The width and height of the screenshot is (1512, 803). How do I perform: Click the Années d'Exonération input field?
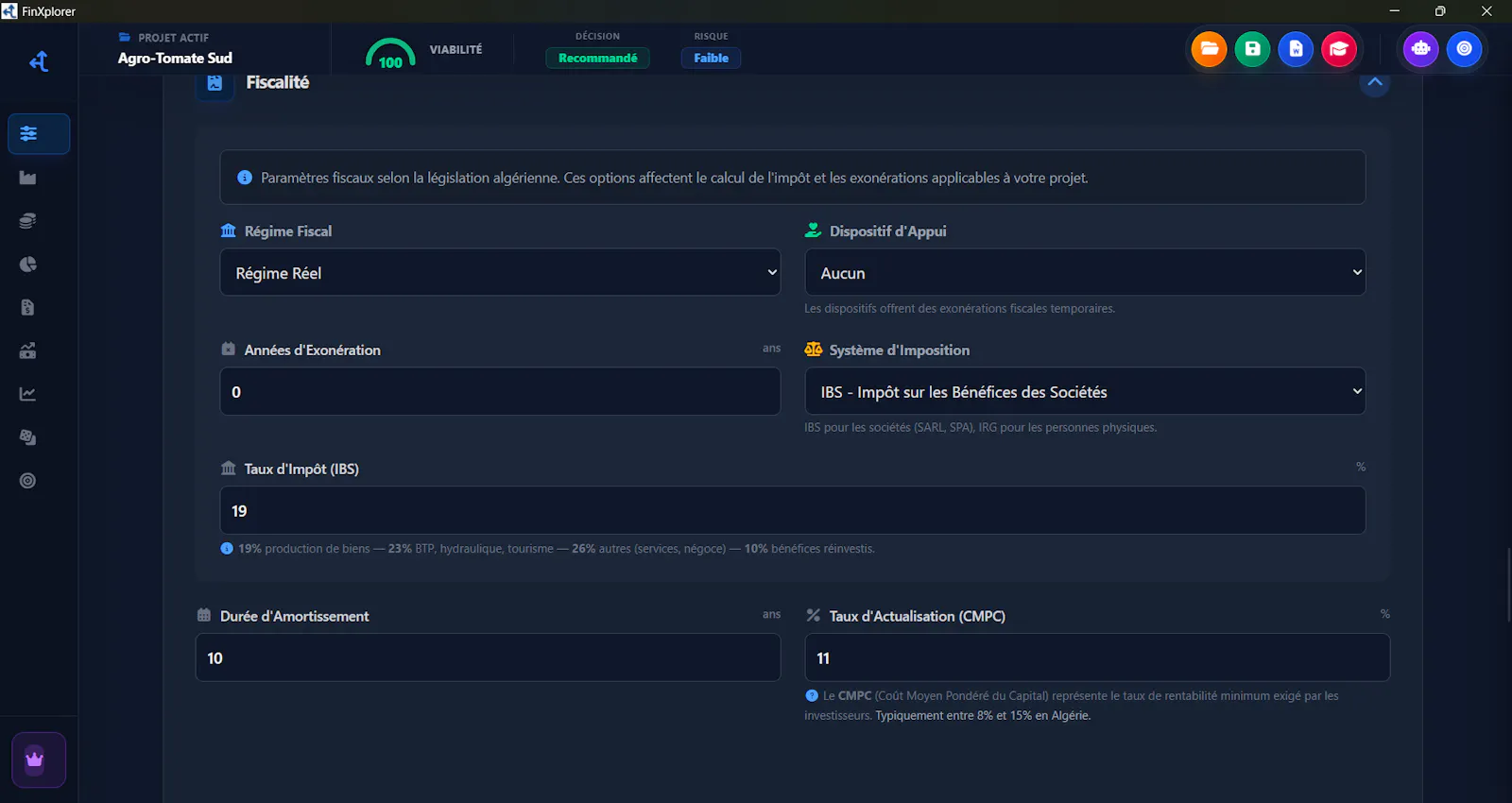[x=500, y=391]
